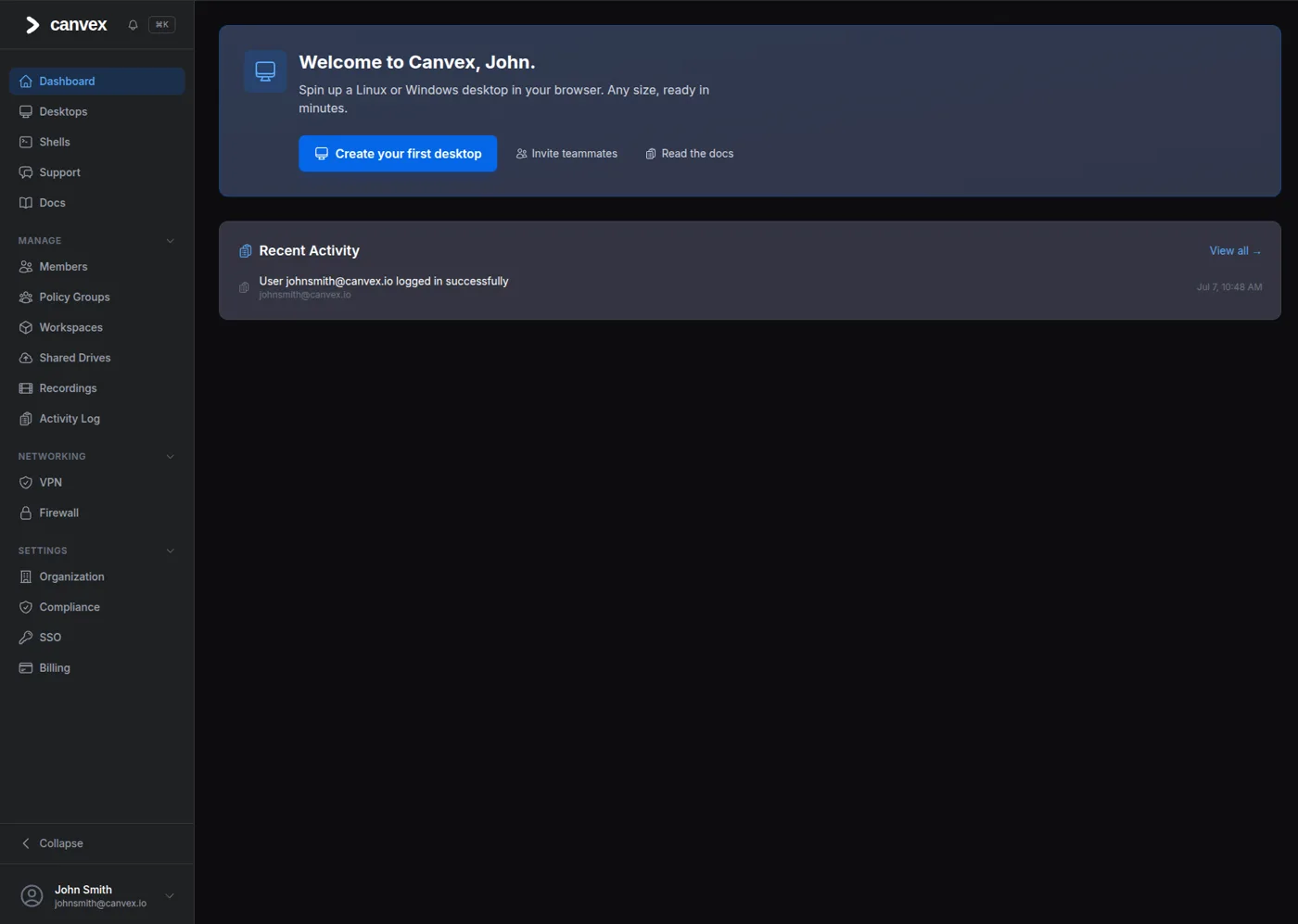Open the Desktops menu item
Image resolution: width=1298 pixels, height=924 pixels.
97,111
